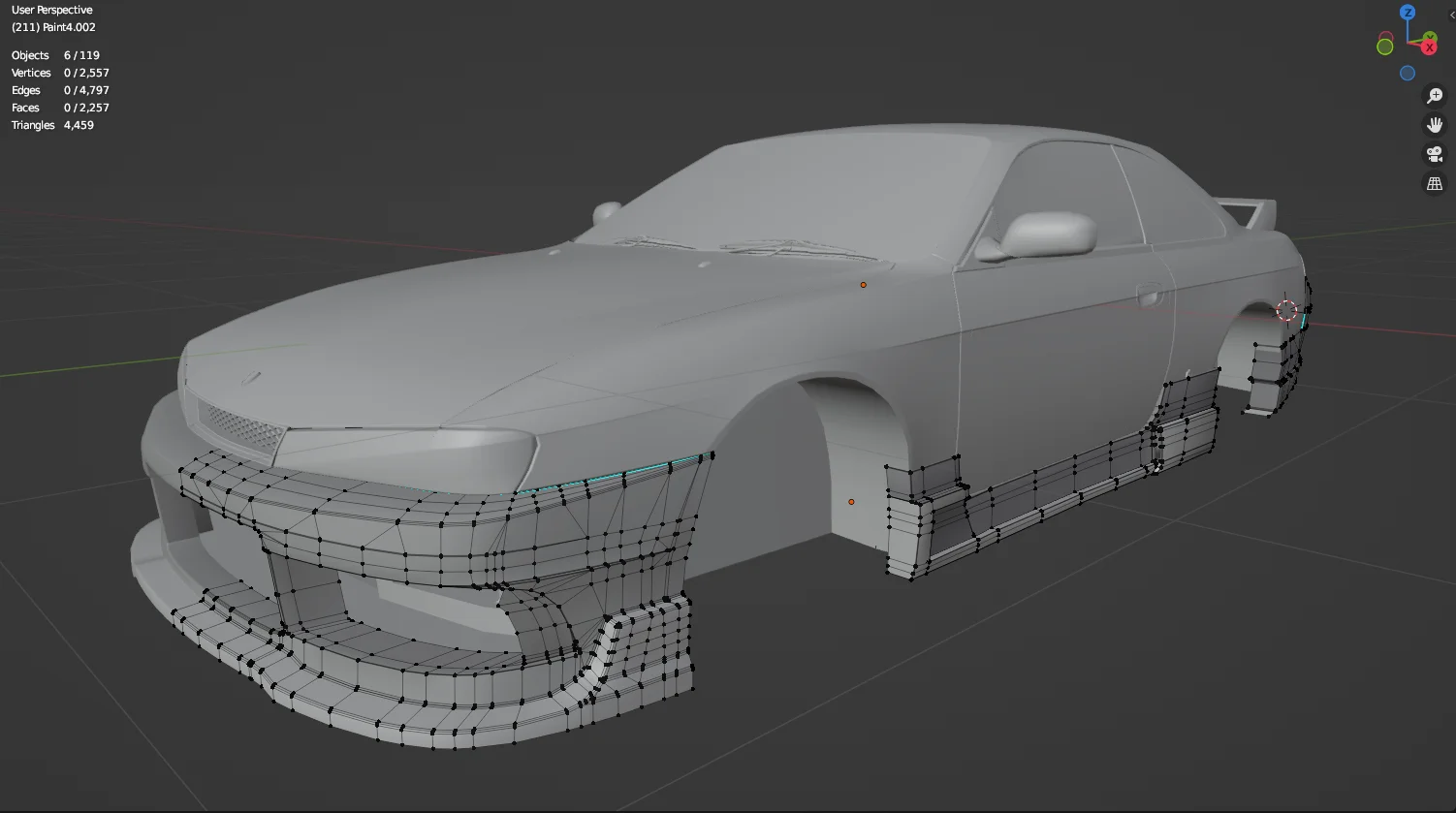
Task: Activate the Pan hand icon
Action: click(x=1436, y=124)
